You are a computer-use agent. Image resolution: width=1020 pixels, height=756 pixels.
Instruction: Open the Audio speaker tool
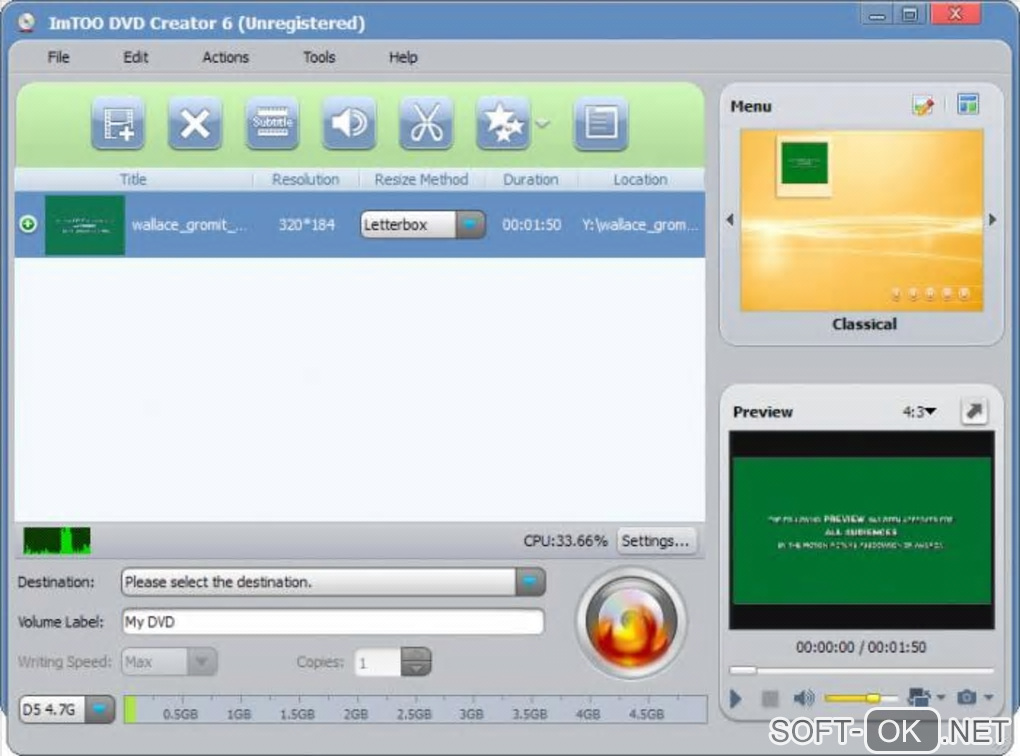pos(349,124)
